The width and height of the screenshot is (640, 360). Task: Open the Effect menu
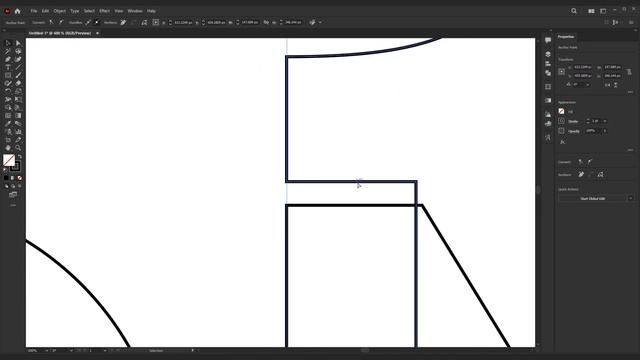(104, 11)
